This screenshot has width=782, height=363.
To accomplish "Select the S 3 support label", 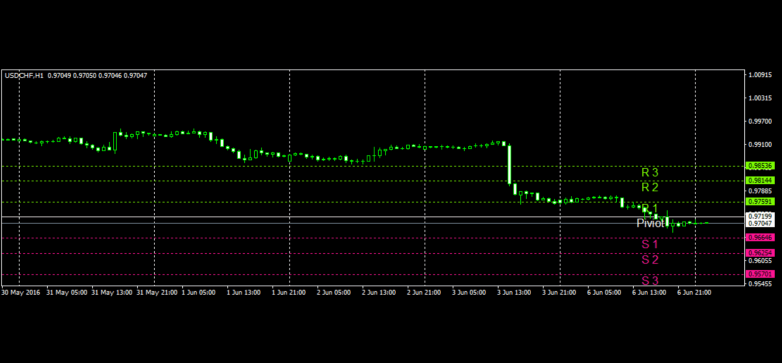I will point(650,280).
